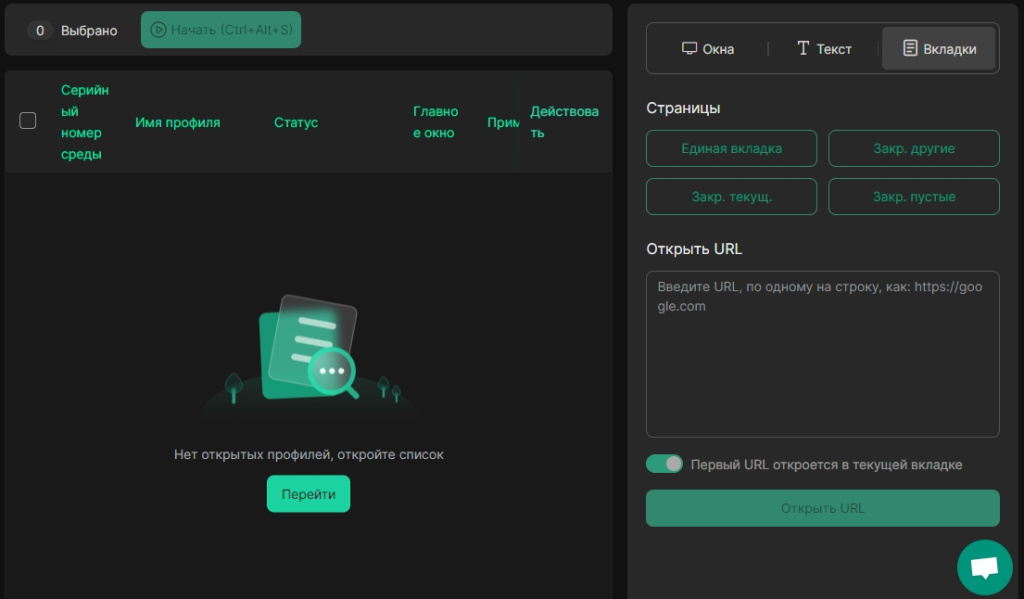1024x599 pixels.
Task: Click the Нет открытых профилей message
Action: point(309,455)
